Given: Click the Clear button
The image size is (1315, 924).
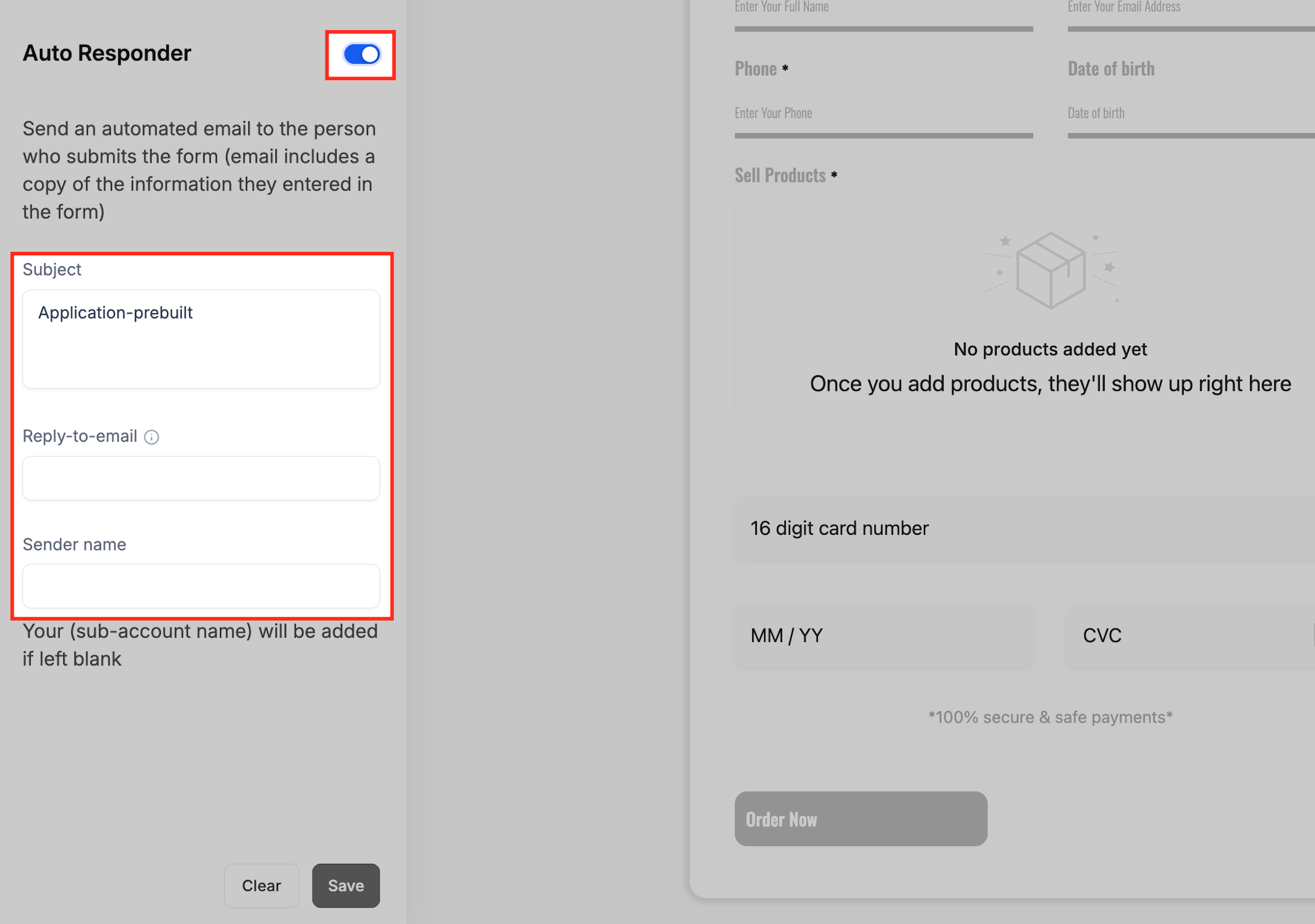Looking at the screenshot, I should click(x=262, y=885).
